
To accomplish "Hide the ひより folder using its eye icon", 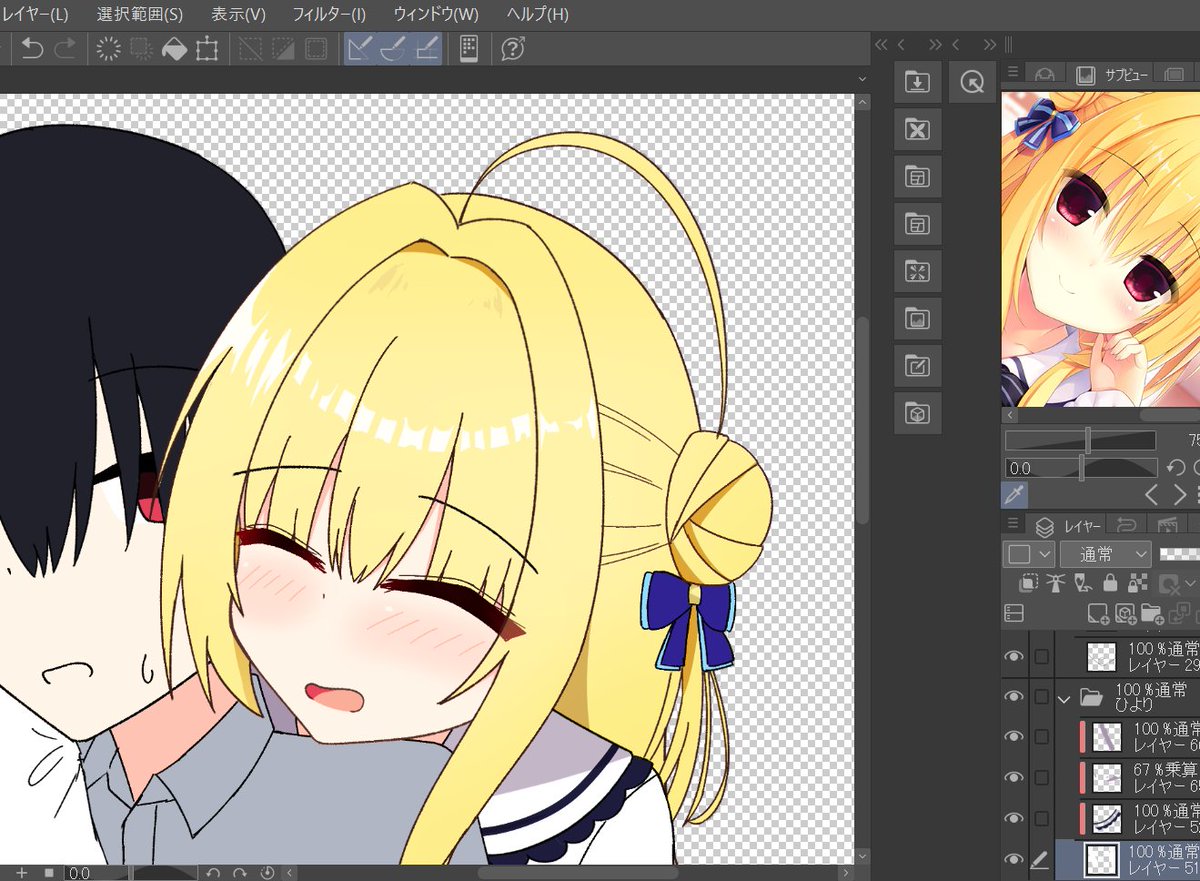I will click(1014, 697).
